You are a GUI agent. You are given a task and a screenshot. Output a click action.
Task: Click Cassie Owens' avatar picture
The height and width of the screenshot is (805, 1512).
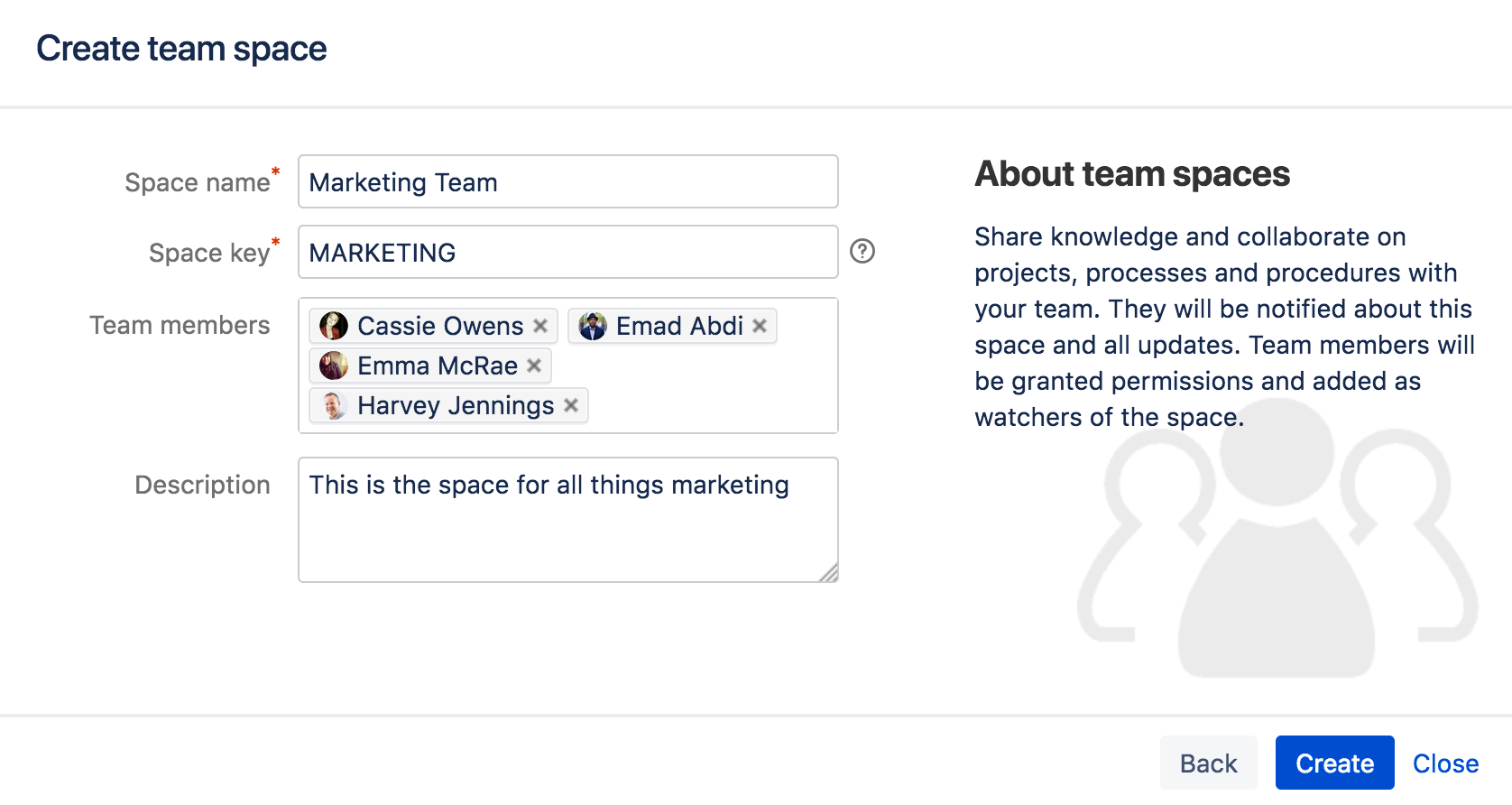(334, 326)
